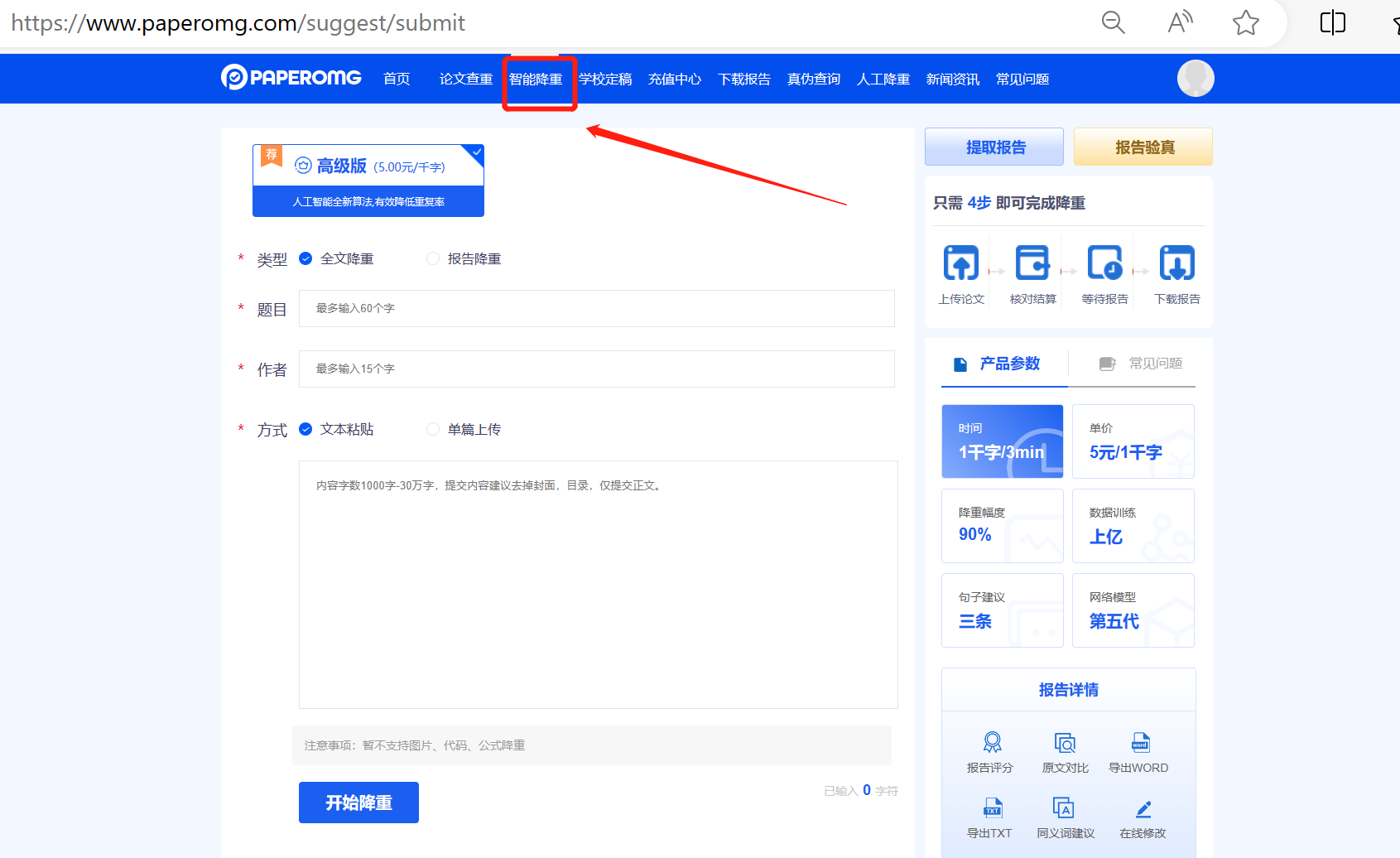
Task: Select the 高级版 pricing card
Action: (x=368, y=181)
